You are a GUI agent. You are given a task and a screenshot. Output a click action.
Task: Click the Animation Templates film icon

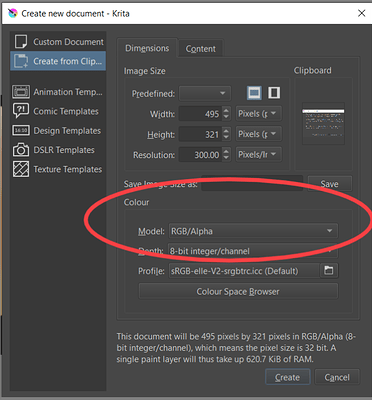tap(21, 92)
